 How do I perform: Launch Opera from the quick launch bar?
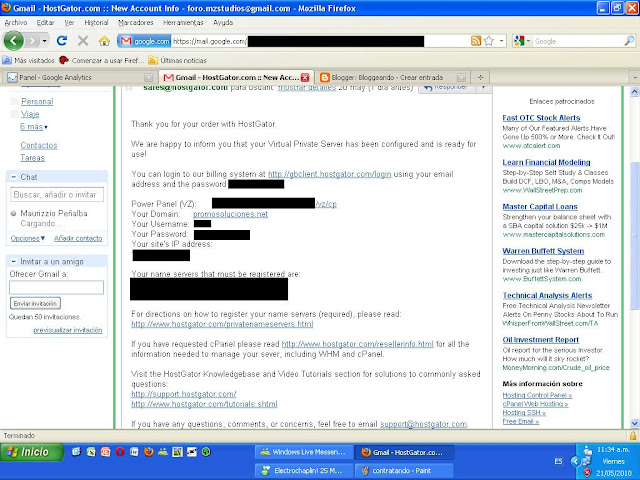[x=120, y=451]
